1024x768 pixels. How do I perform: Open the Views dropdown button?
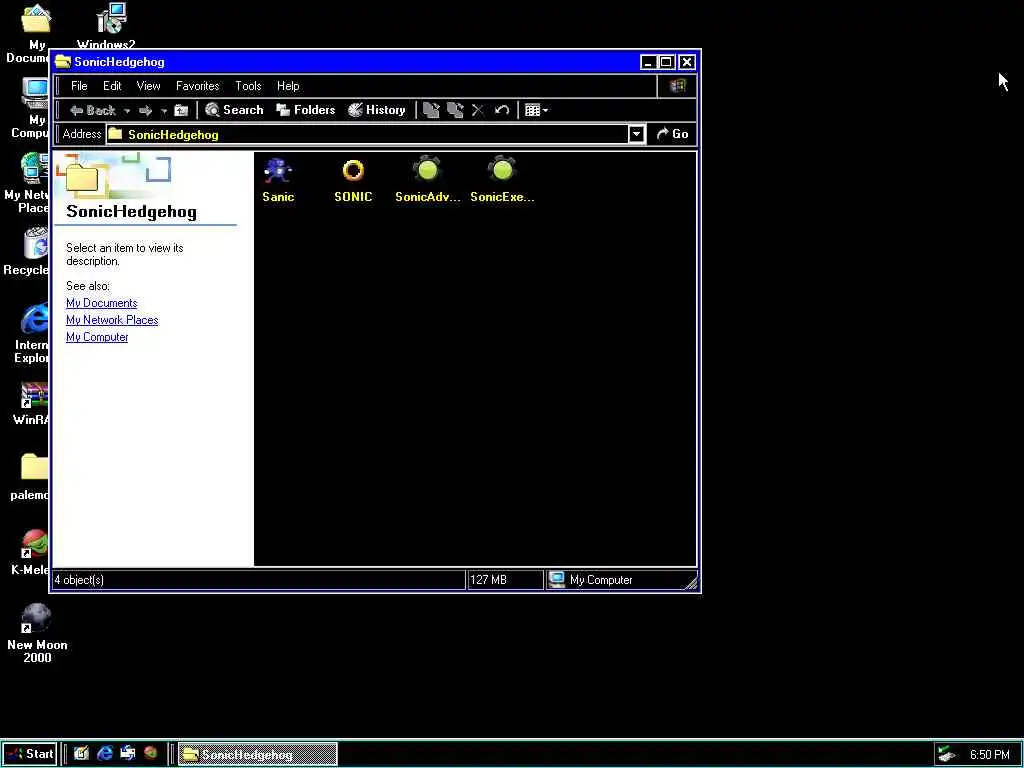coord(536,110)
